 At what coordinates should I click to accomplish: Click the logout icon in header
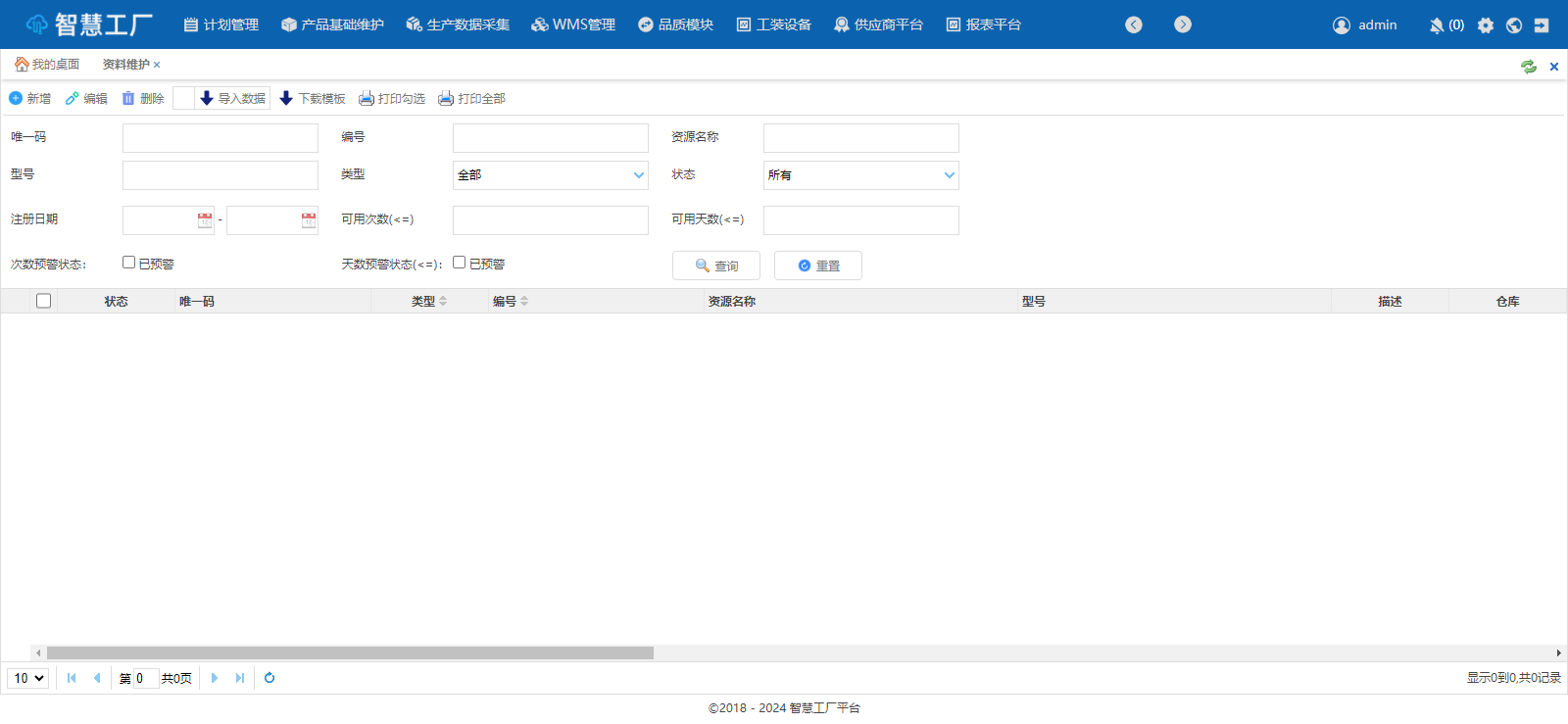[x=1542, y=25]
